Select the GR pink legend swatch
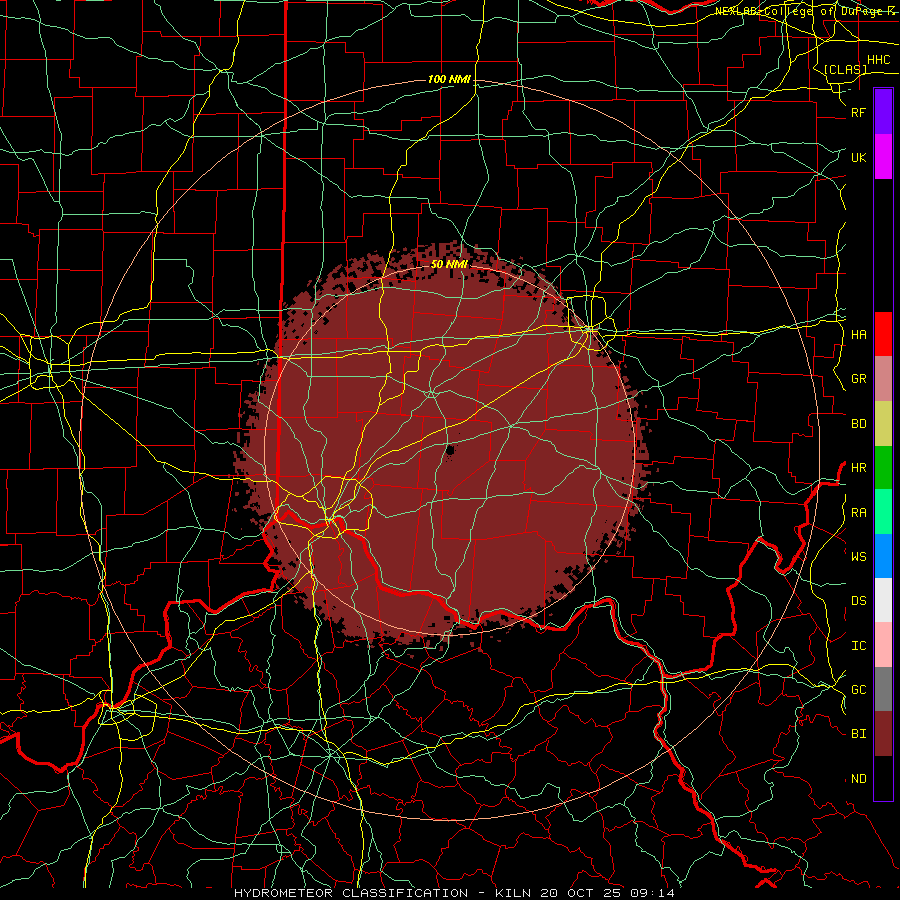 pyautogui.click(x=883, y=379)
